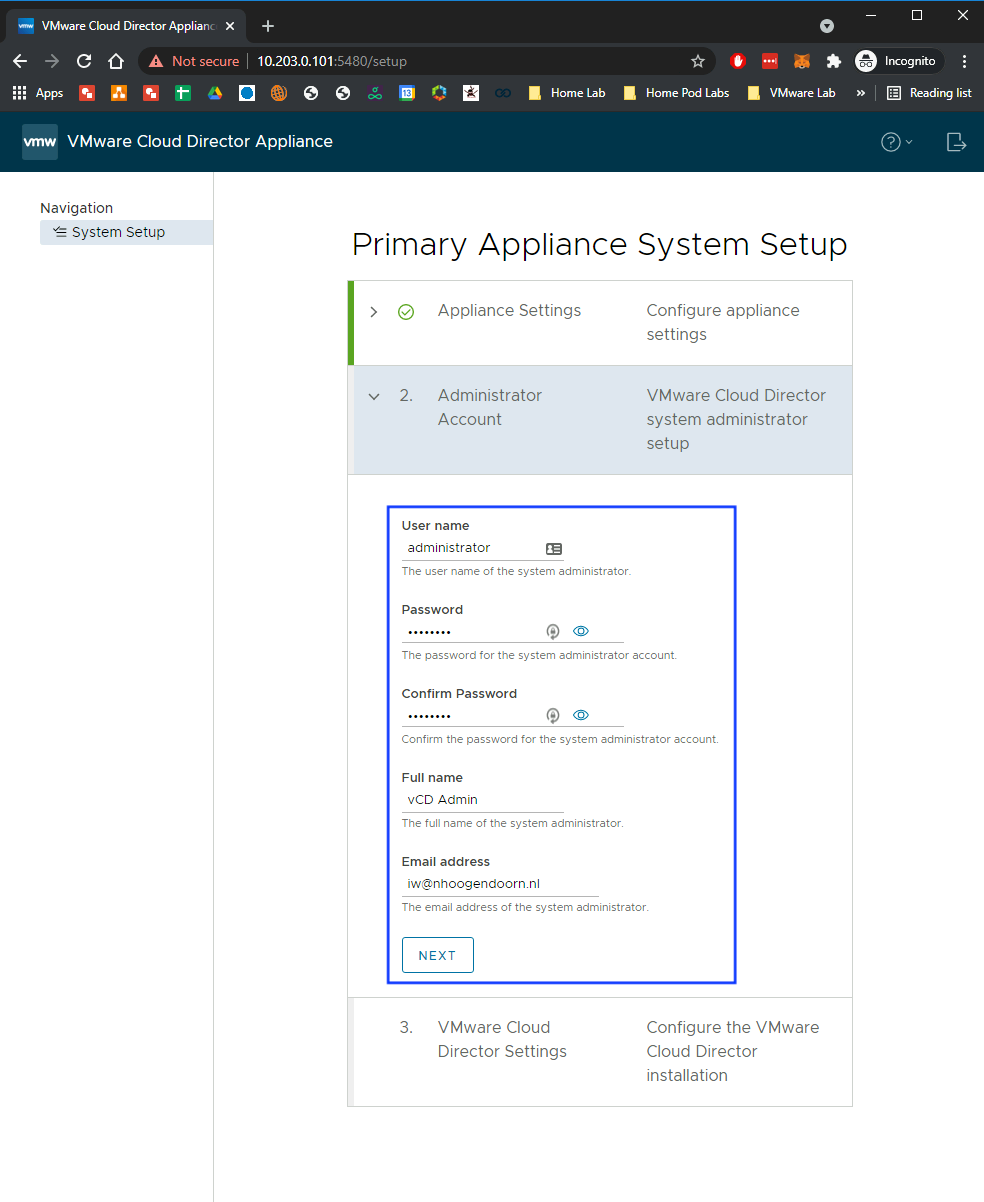Open the browser Extensions puzzle icon
The width and height of the screenshot is (984, 1202).
[x=833, y=61]
